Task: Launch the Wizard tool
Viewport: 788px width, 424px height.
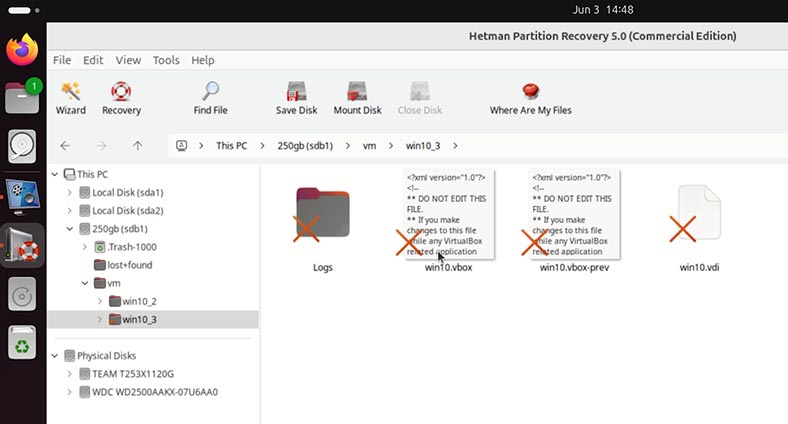Action: click(x=70, y=98)
